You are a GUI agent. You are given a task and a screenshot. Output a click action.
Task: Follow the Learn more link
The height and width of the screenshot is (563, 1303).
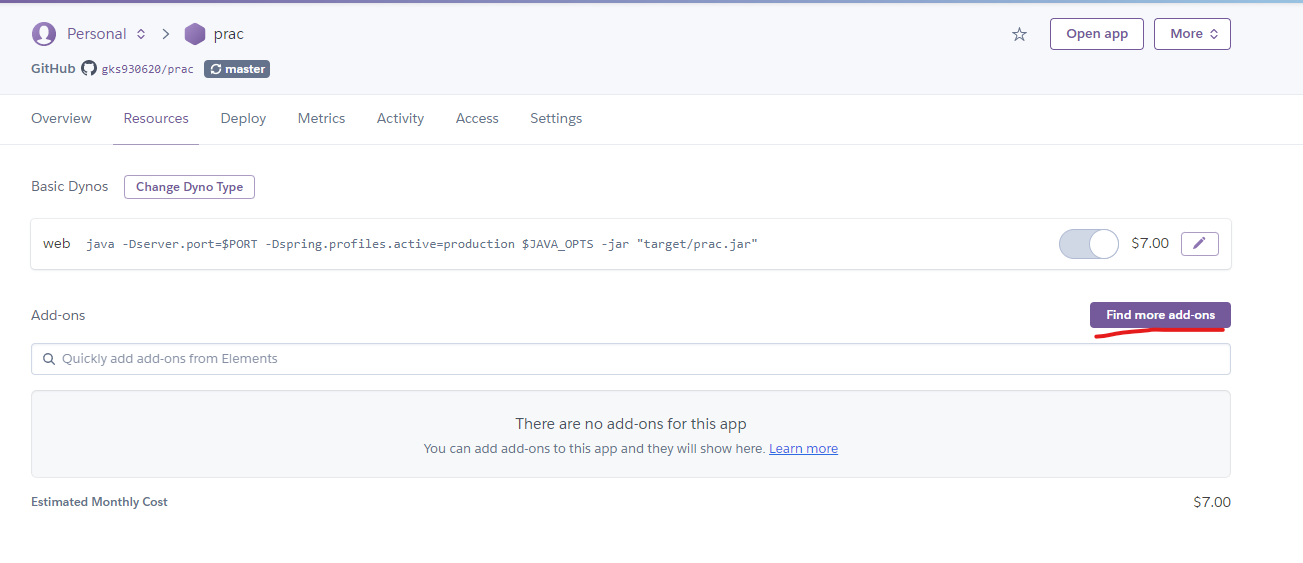(803, 449)
